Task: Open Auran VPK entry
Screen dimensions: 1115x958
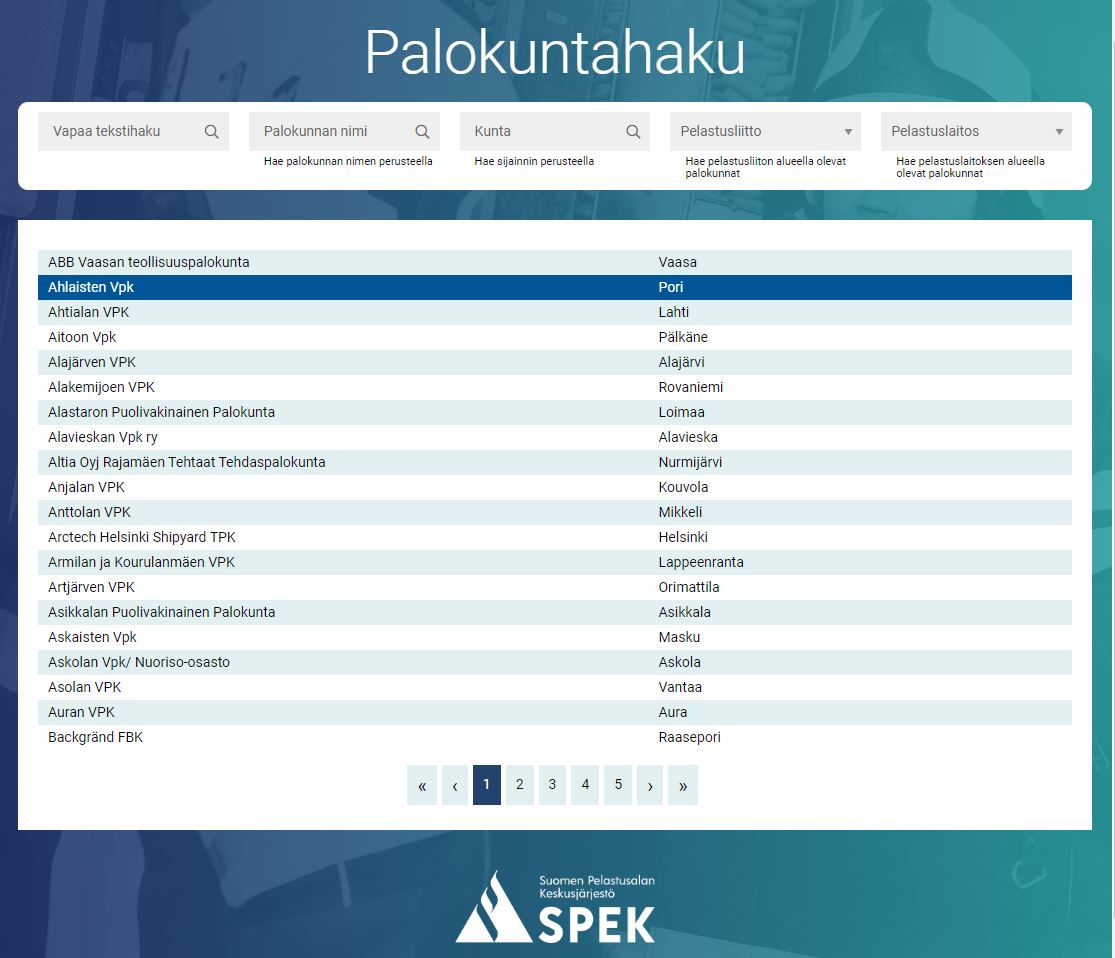Action: pos(555,712)
